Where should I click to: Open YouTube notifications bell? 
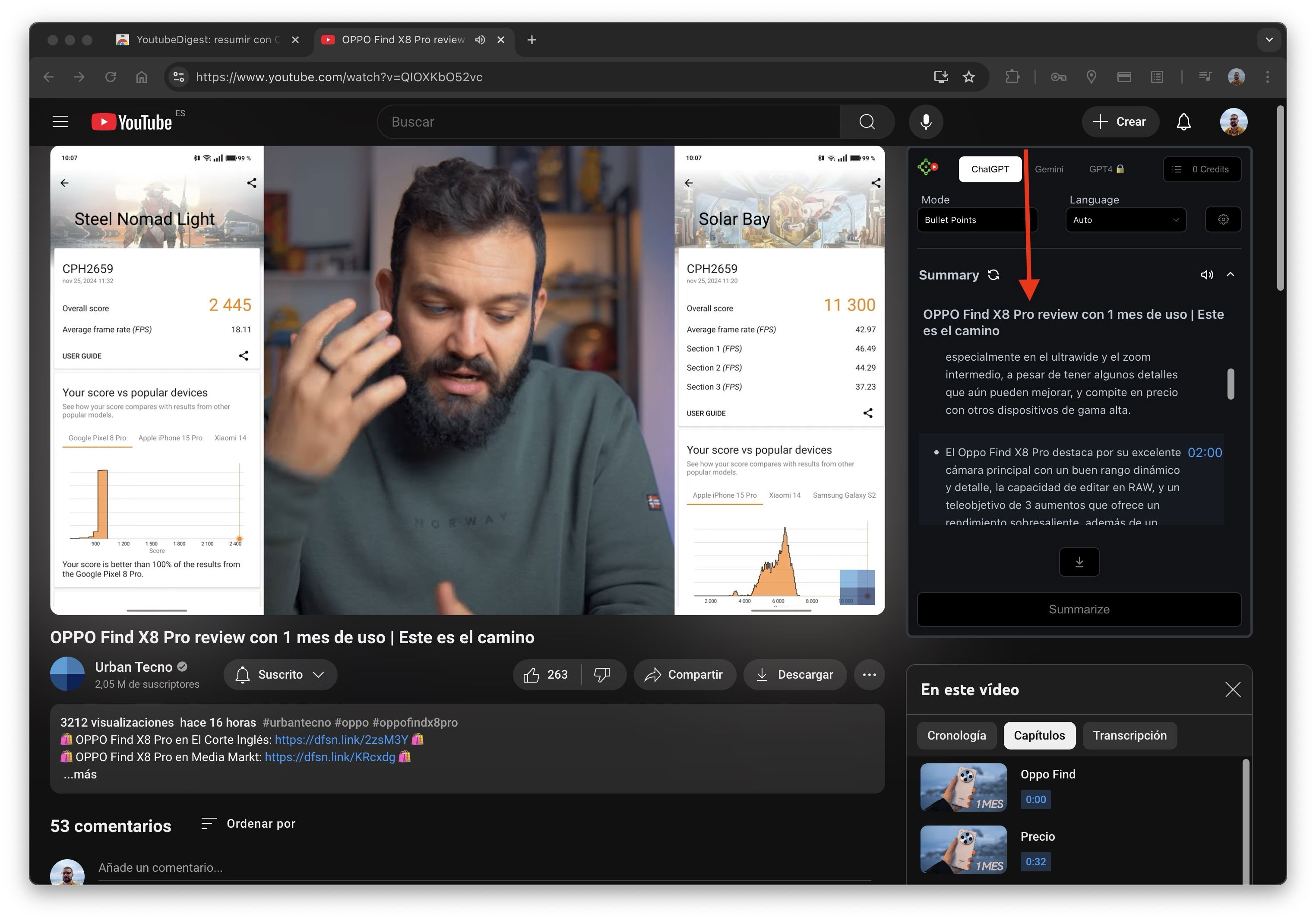(x=1183, y=121)
